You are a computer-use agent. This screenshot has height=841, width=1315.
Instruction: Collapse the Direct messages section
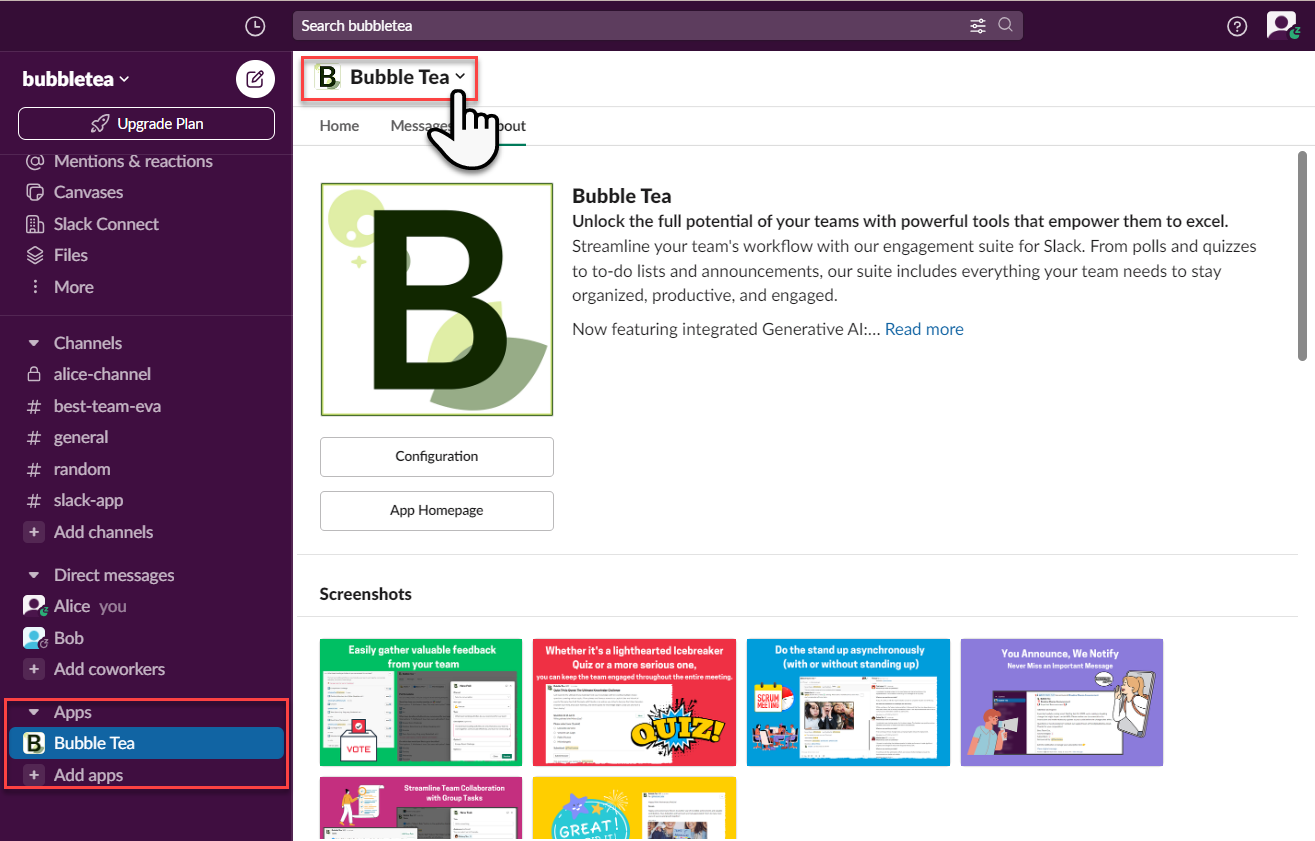[x=34, y=575]
